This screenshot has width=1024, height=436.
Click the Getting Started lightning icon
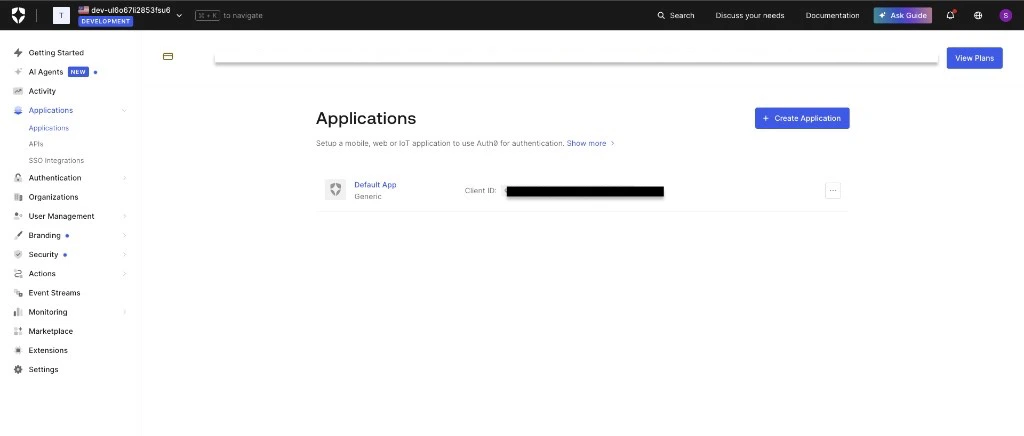click(18, 53)
